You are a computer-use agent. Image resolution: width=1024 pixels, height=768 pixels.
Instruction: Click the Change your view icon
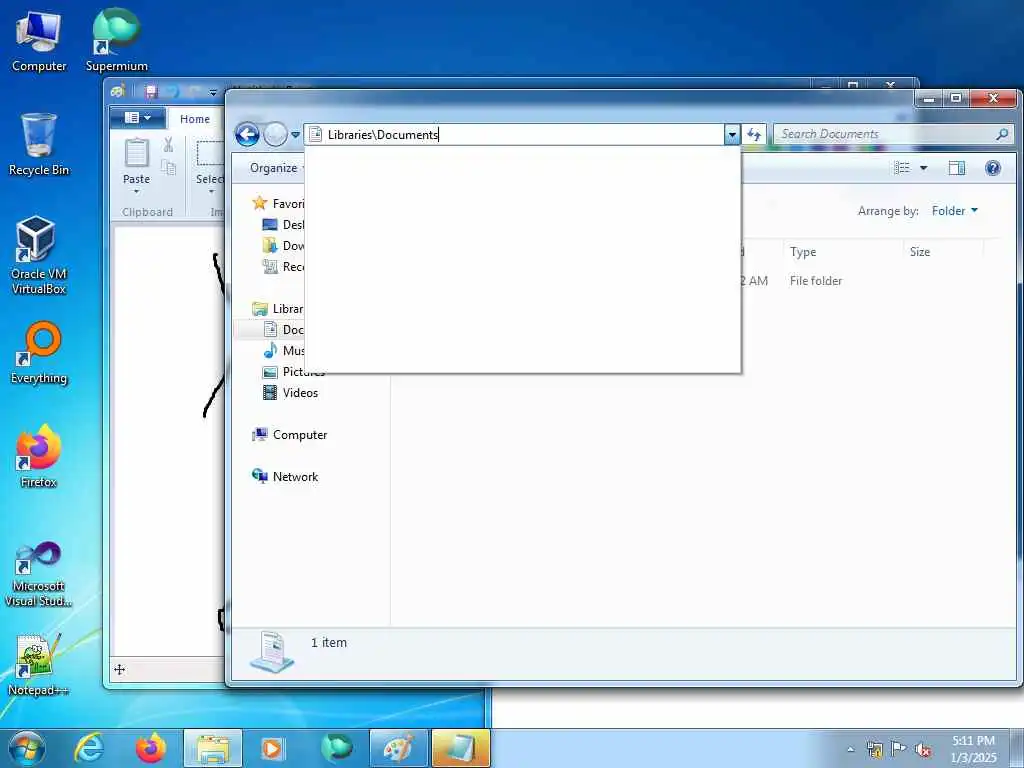(x=902, y=168)
